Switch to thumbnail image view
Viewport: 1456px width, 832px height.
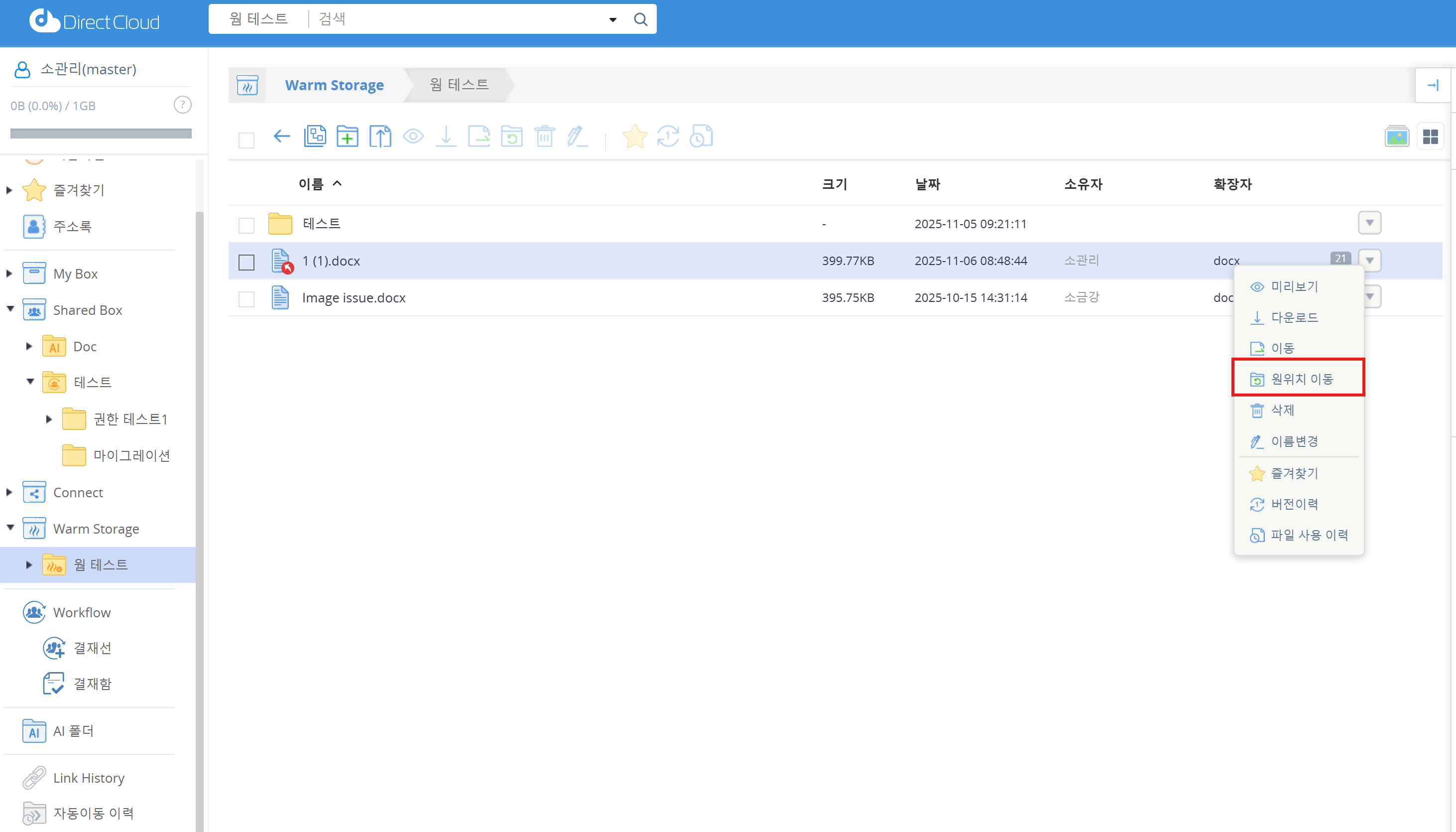click(x=1397, y=137)
